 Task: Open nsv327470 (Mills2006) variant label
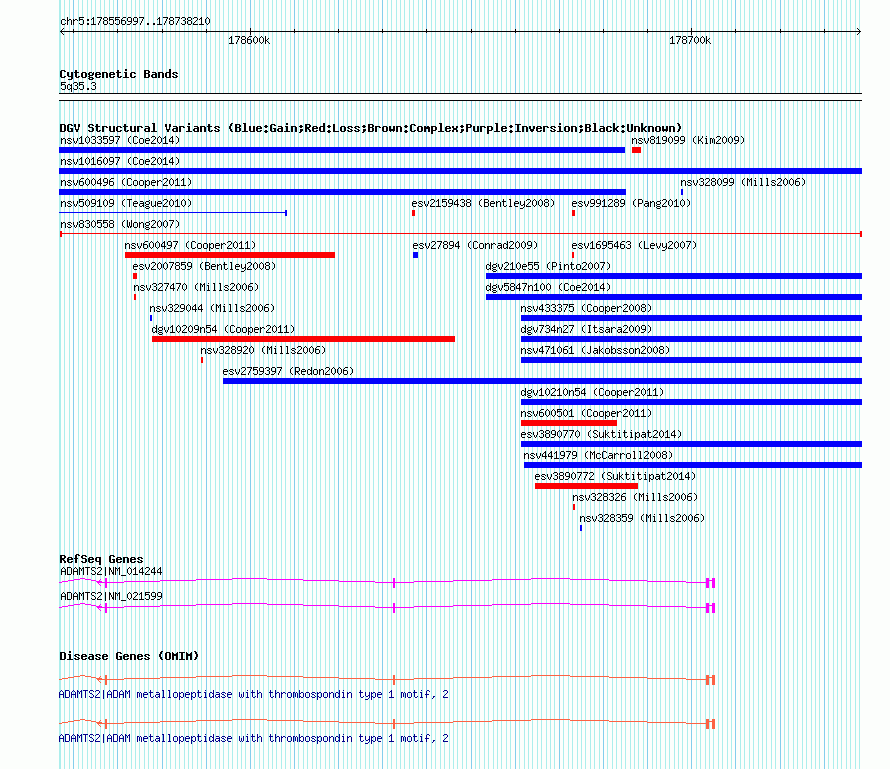(196, 287)
